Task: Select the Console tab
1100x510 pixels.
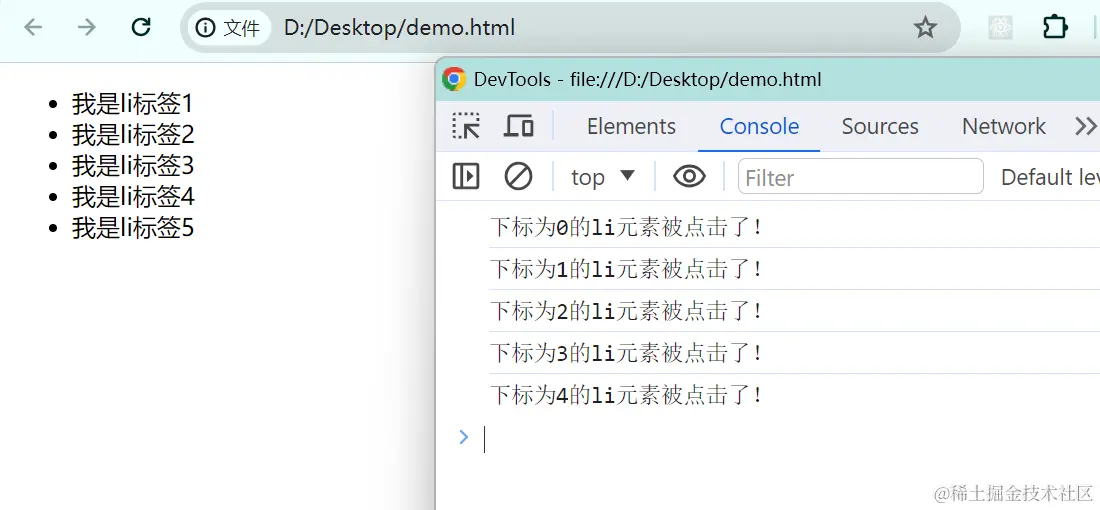Action: point(759,126)
